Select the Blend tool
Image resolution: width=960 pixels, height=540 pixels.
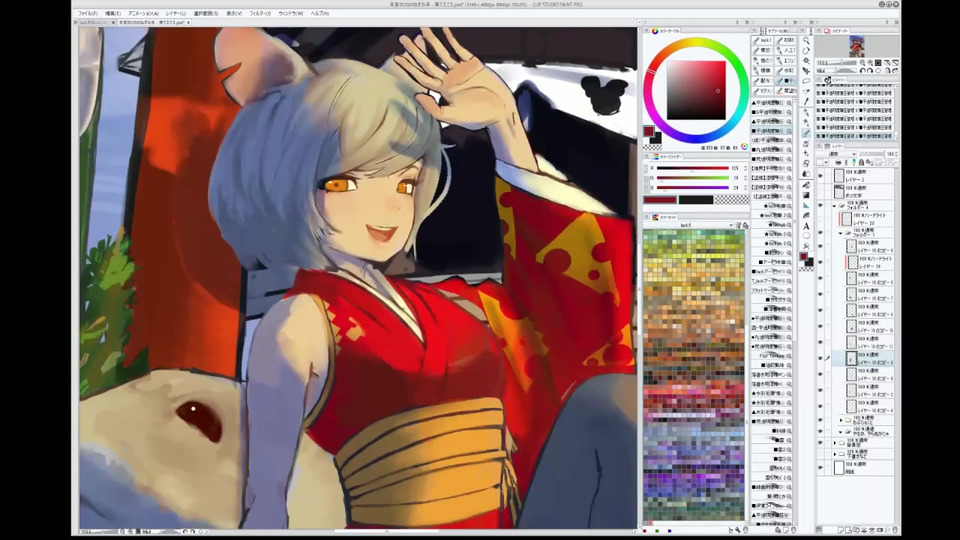point(806,174)
